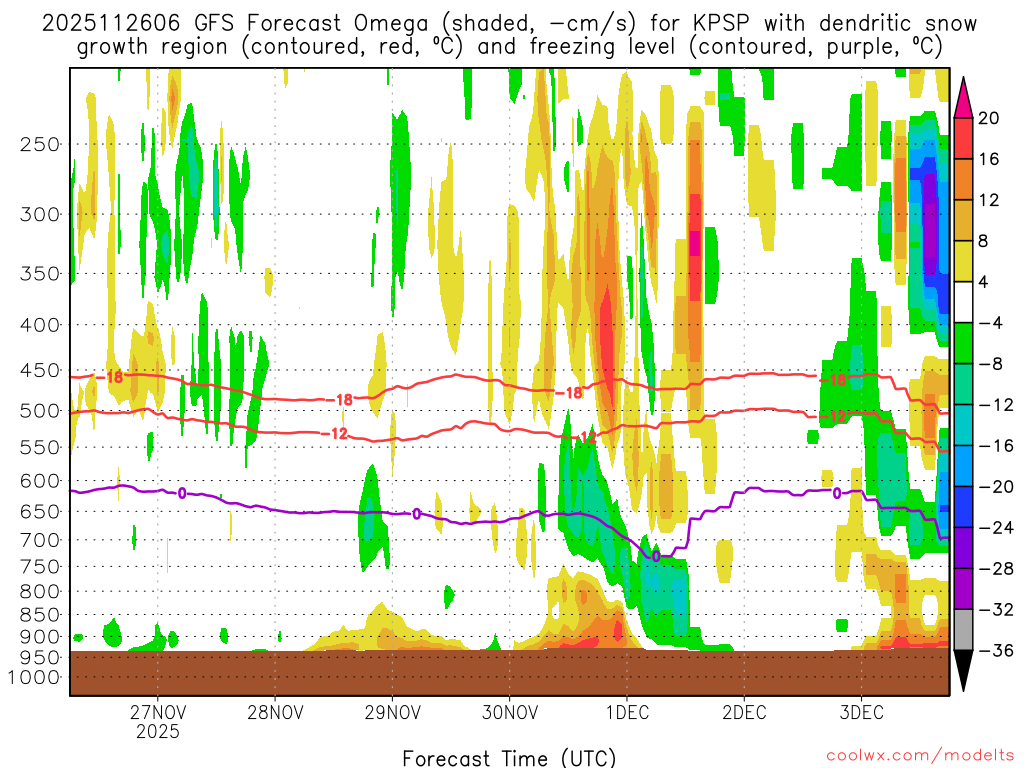
Task: Click the colorbar value label 16
Action: [x=989, y=159]
